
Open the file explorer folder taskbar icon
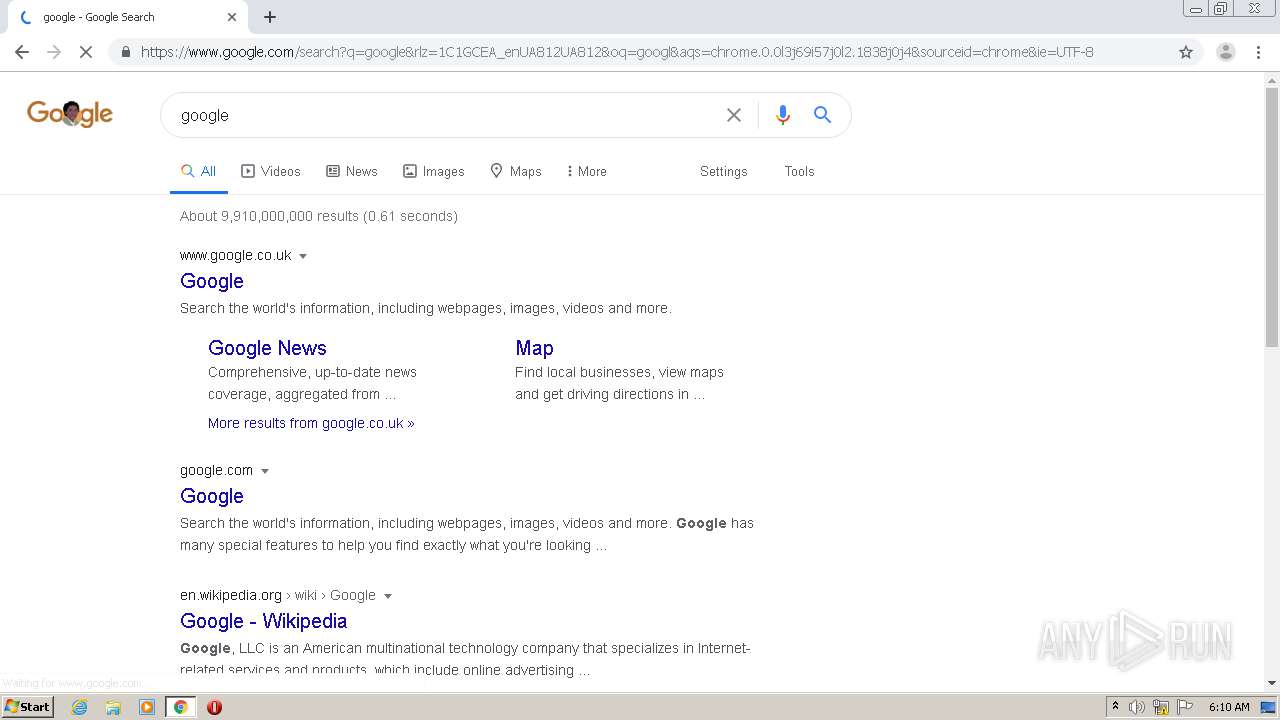[x=113, y=707]
